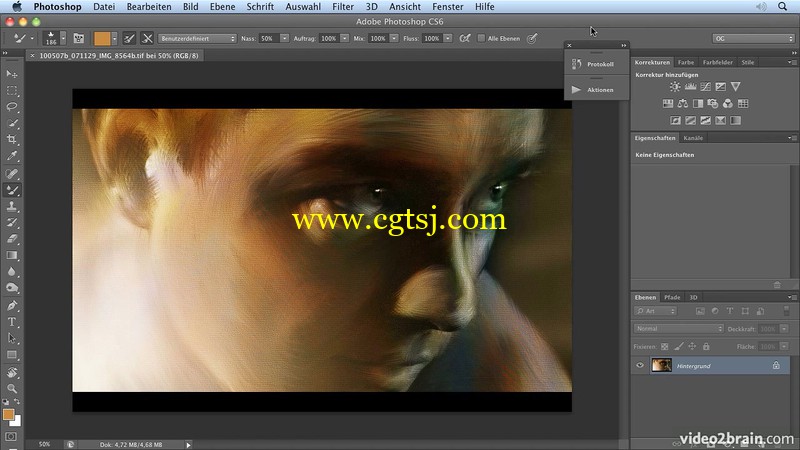Select the Mixer Brush tool
This screenshot has height=450, width=800.
tap(12, 190)
